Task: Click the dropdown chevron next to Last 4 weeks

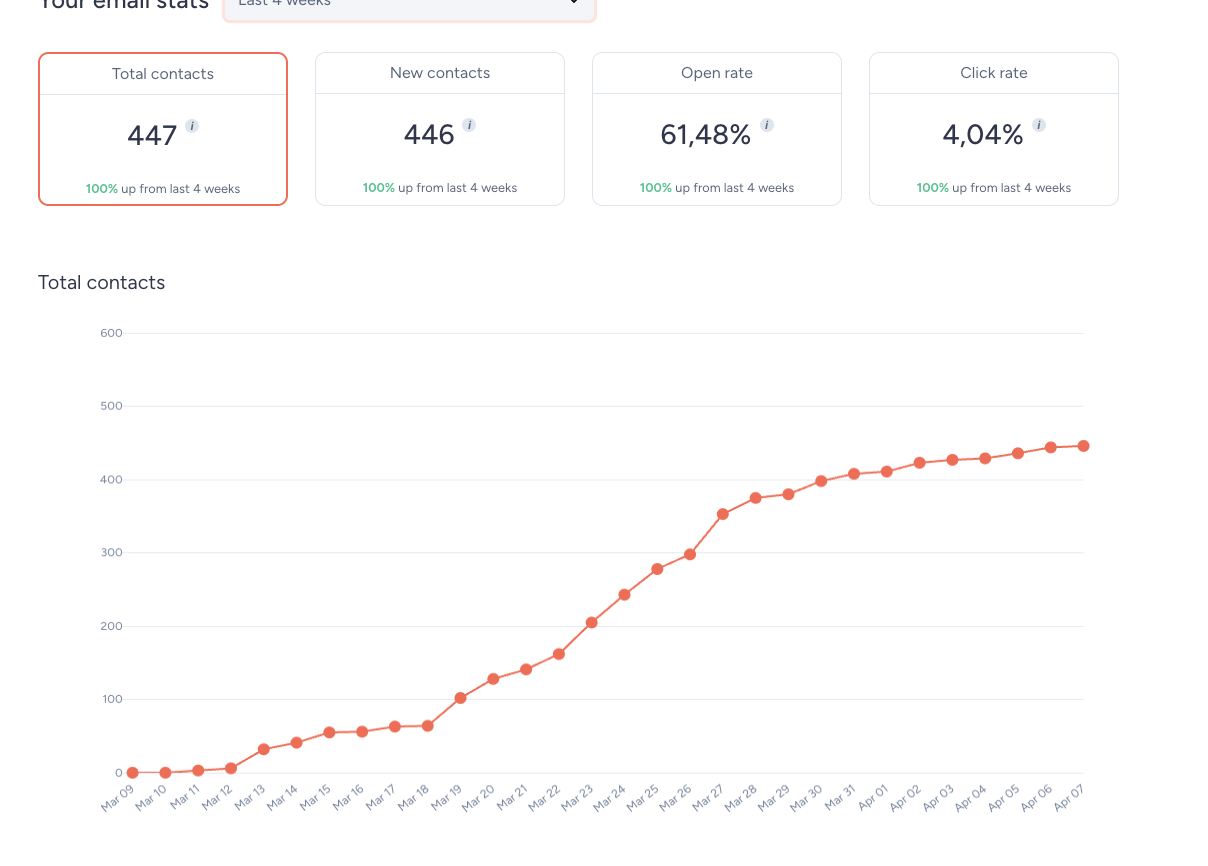Action: tap(573, 4)
